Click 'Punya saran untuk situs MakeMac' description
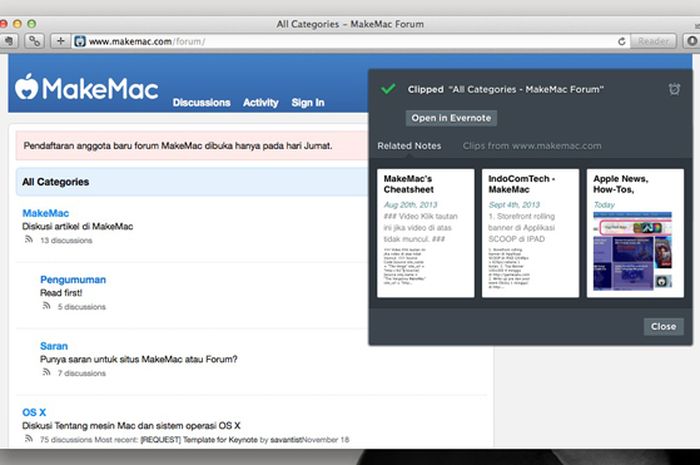The width and height of the screenshot is (700, 465). click(139, 359)
